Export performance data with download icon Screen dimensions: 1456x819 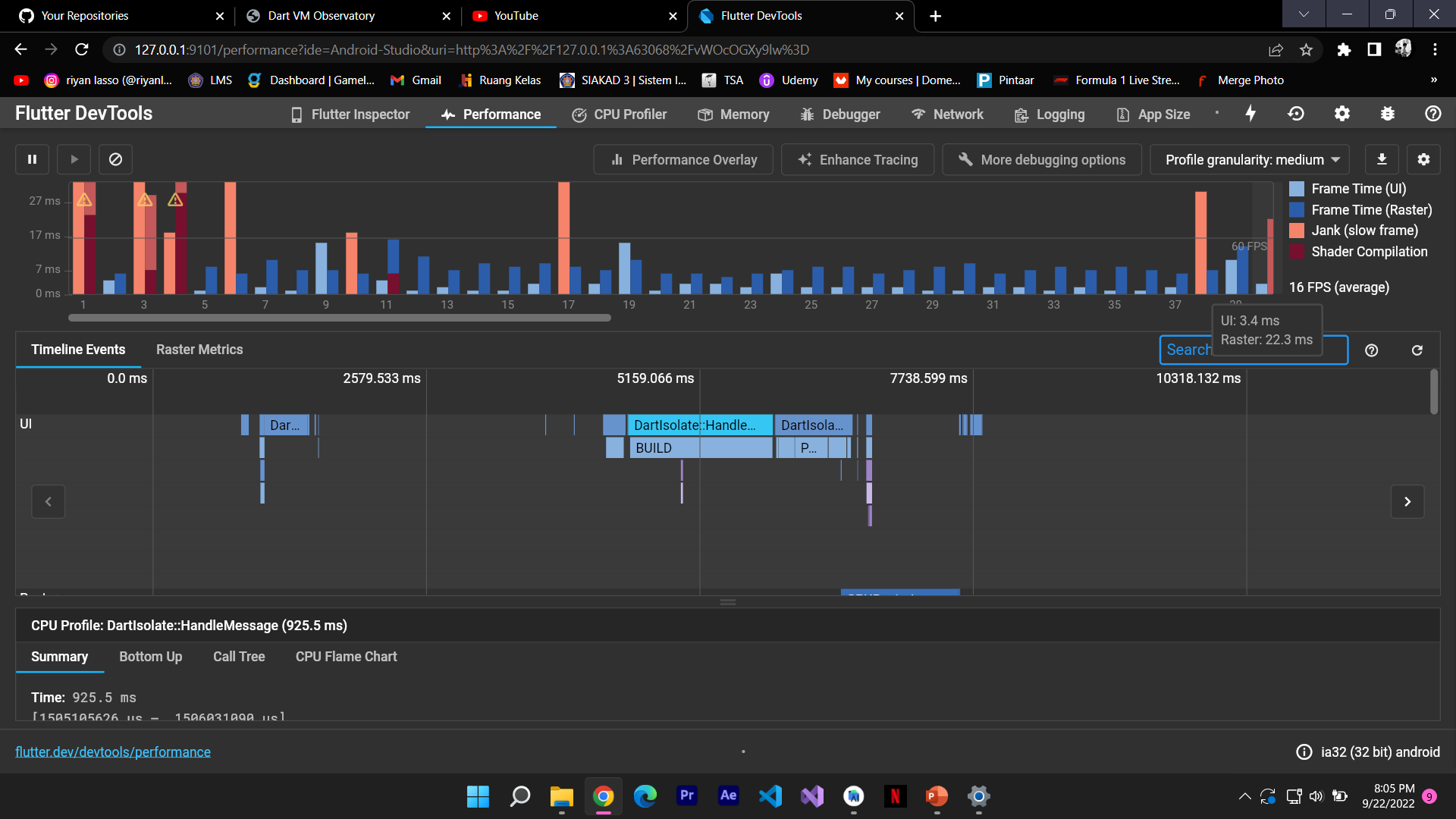(x=1382, y=159)
